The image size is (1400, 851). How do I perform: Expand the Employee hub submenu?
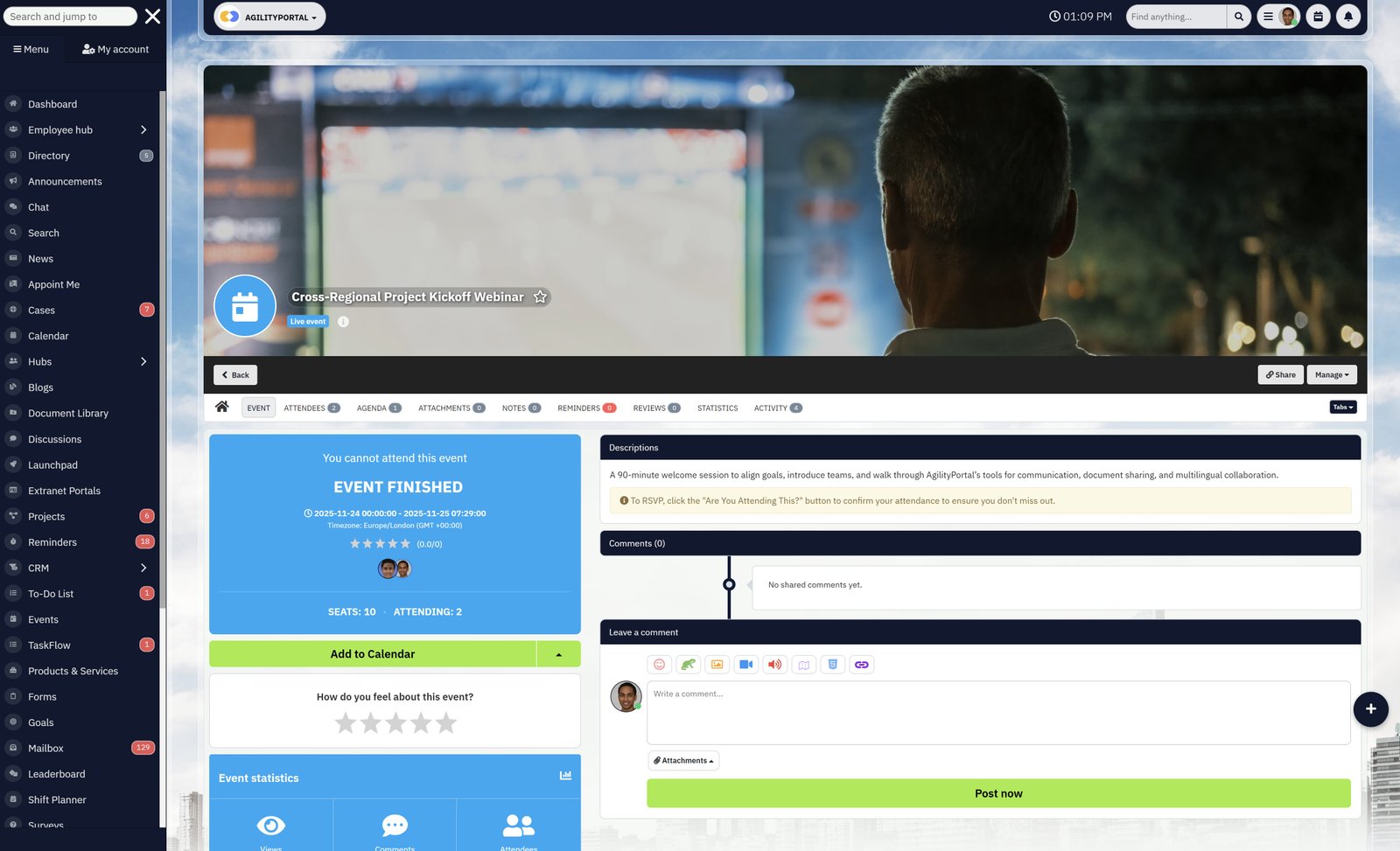(143, 130)
